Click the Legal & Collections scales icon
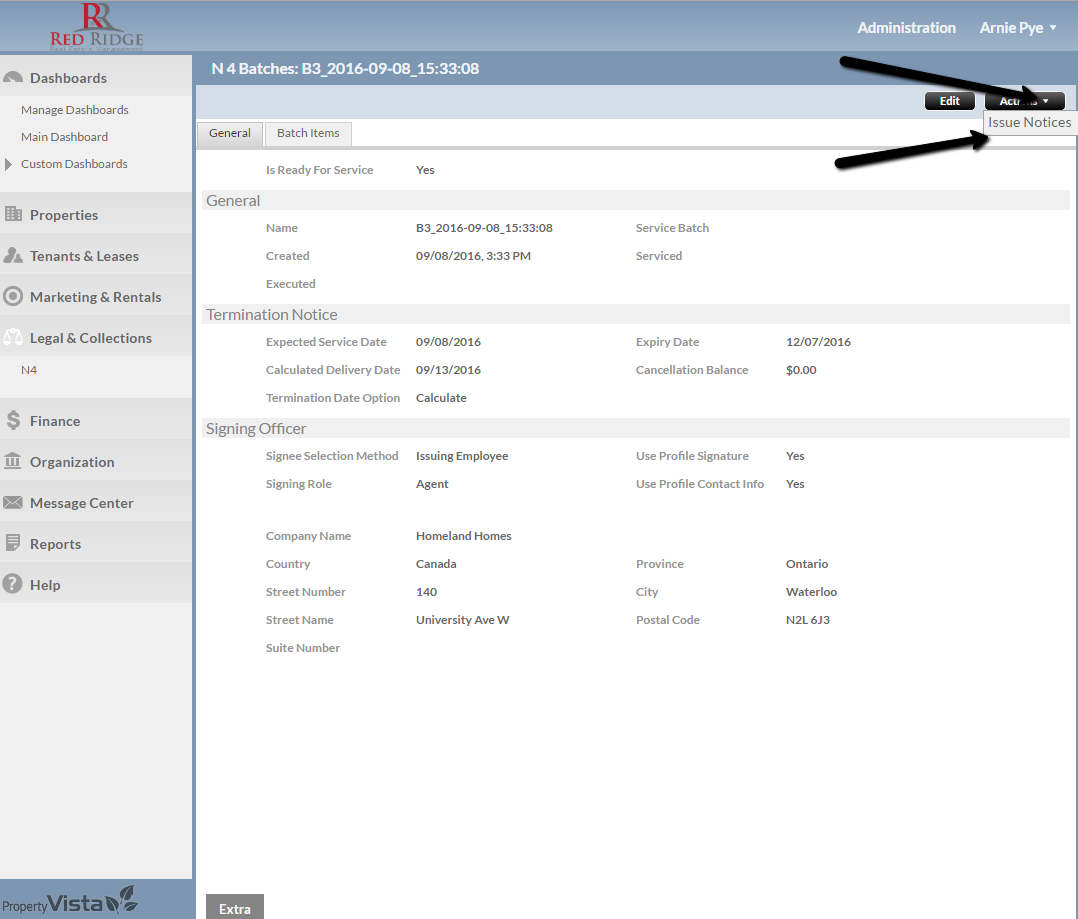Screen dimensions: 1078x919 [x=13, y=338]
